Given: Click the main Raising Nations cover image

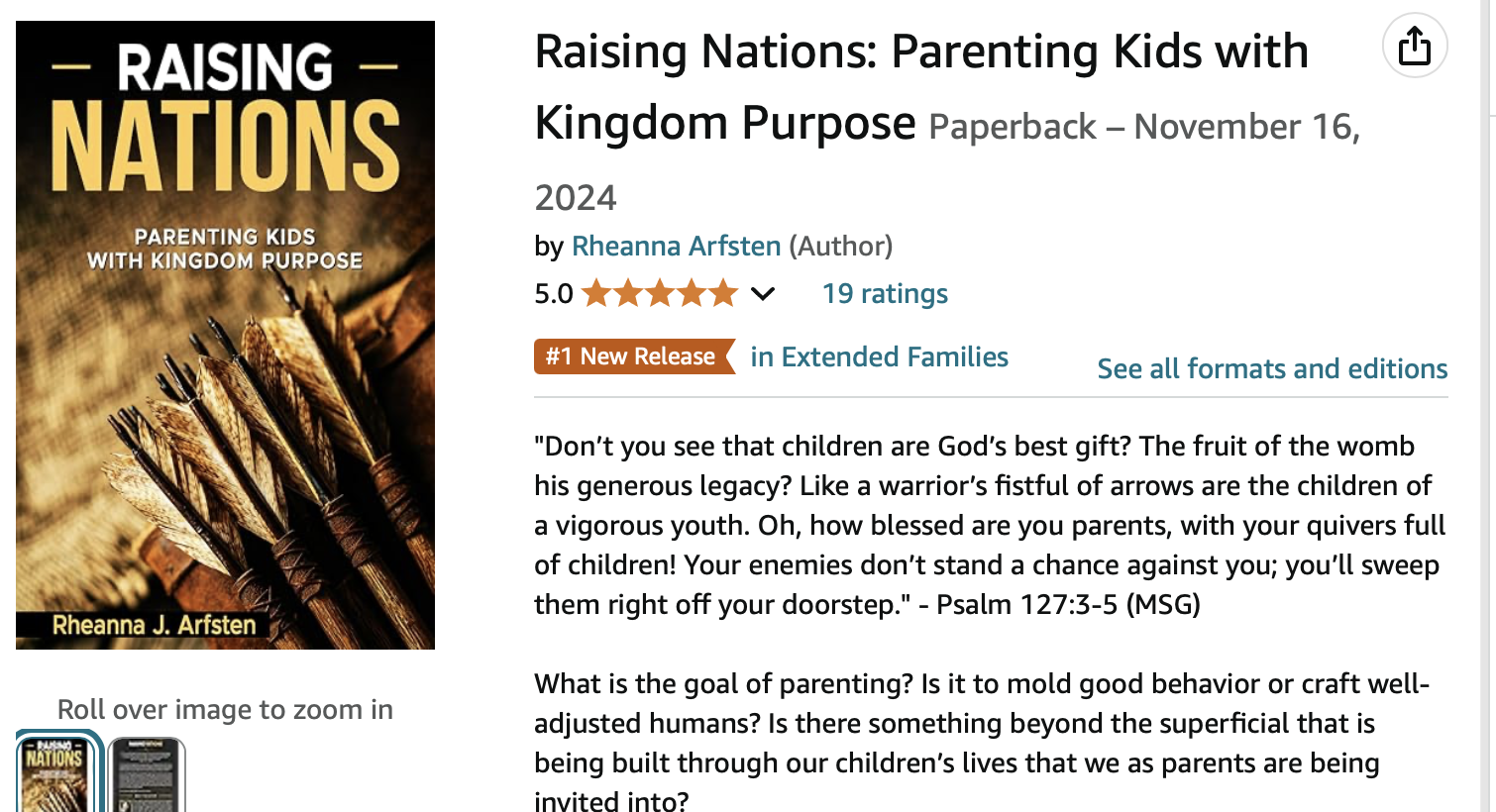Looking at the screenshot, I should (x=225, y=335).
